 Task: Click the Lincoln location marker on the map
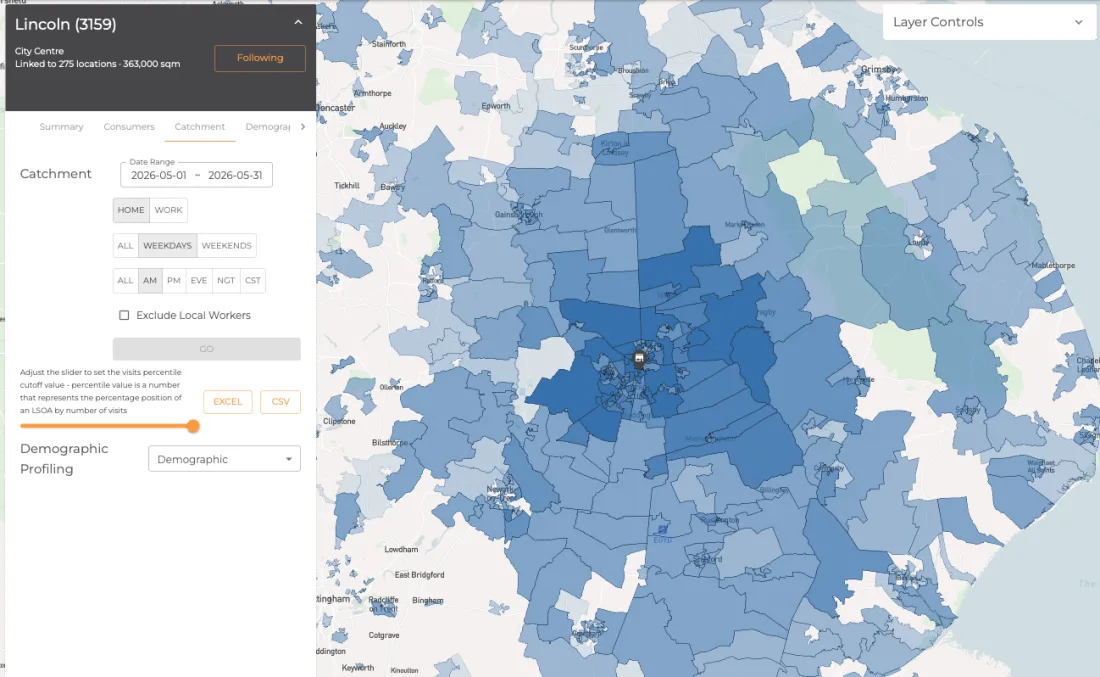pyautogui.click(x=639, y=360)
